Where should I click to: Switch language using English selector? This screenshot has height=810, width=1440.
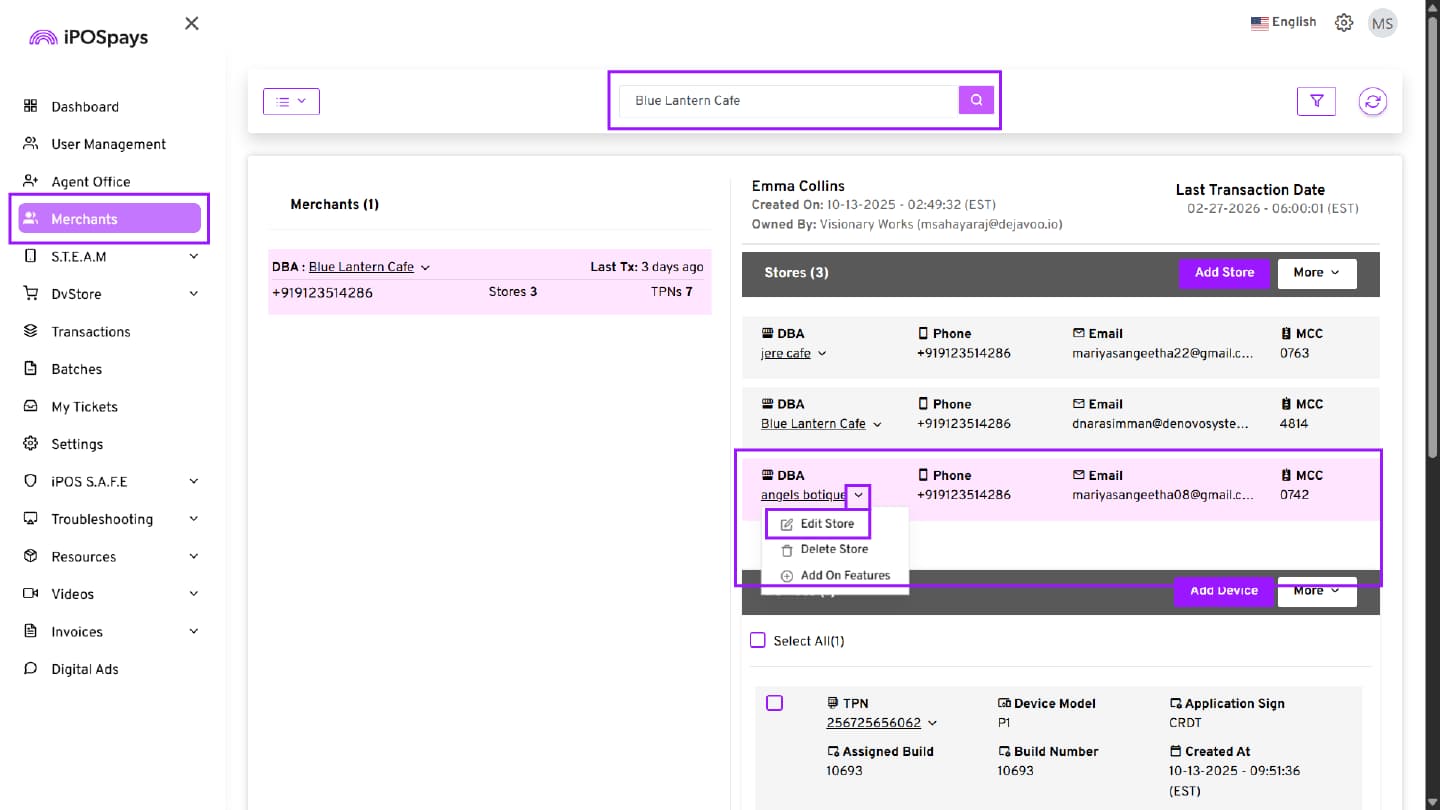click(x=1283, y=23)
